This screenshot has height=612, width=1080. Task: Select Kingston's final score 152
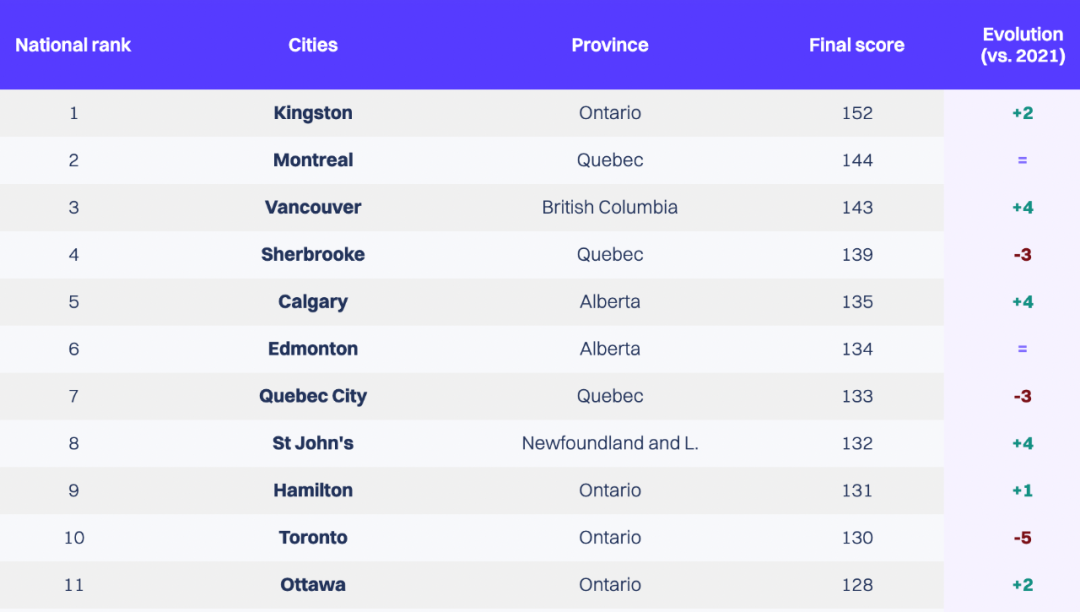pyautogui.click(x=857, y=113)
